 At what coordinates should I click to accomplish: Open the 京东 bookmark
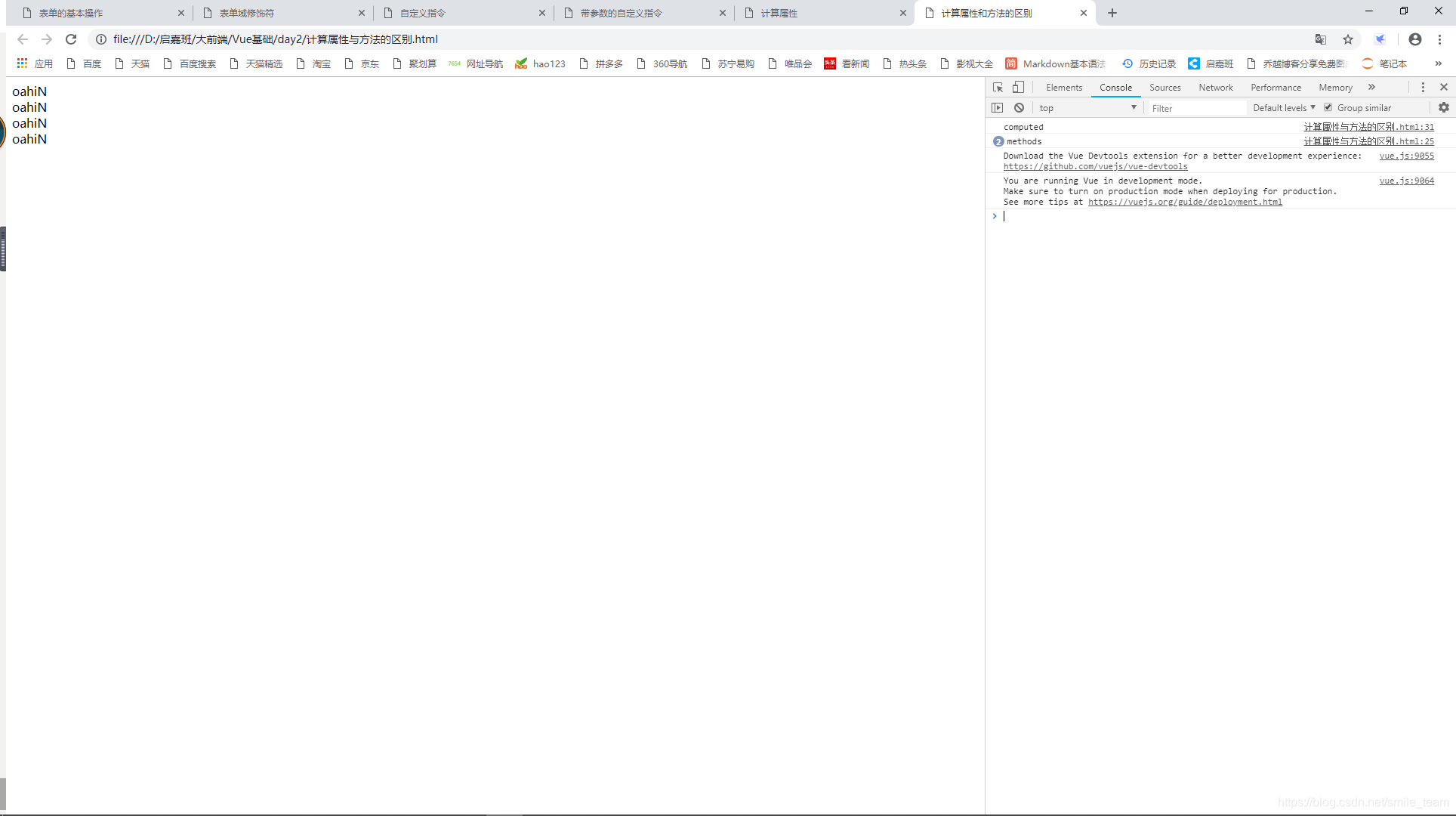tap(362, 63)
